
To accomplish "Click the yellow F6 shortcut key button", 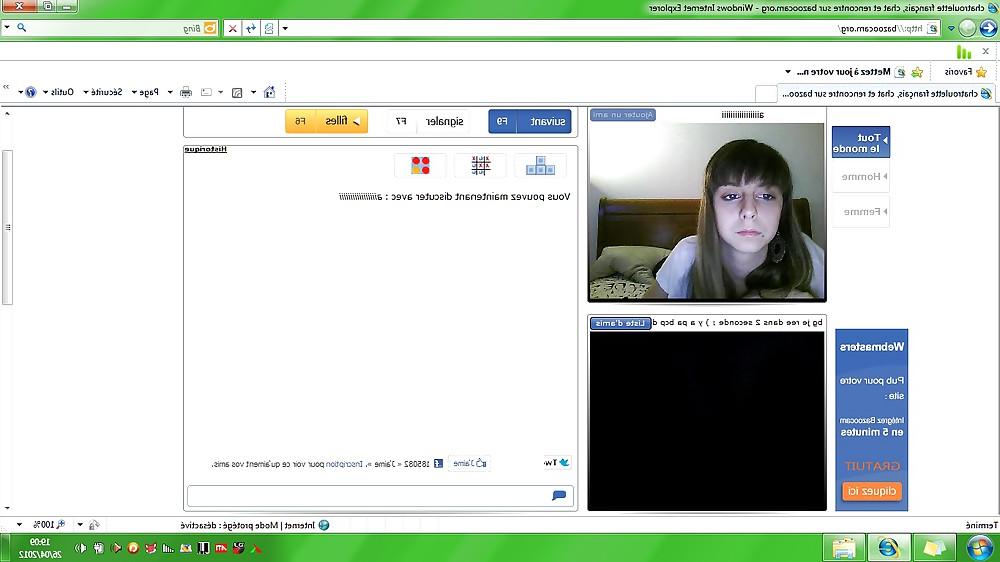I will (300, 121).
